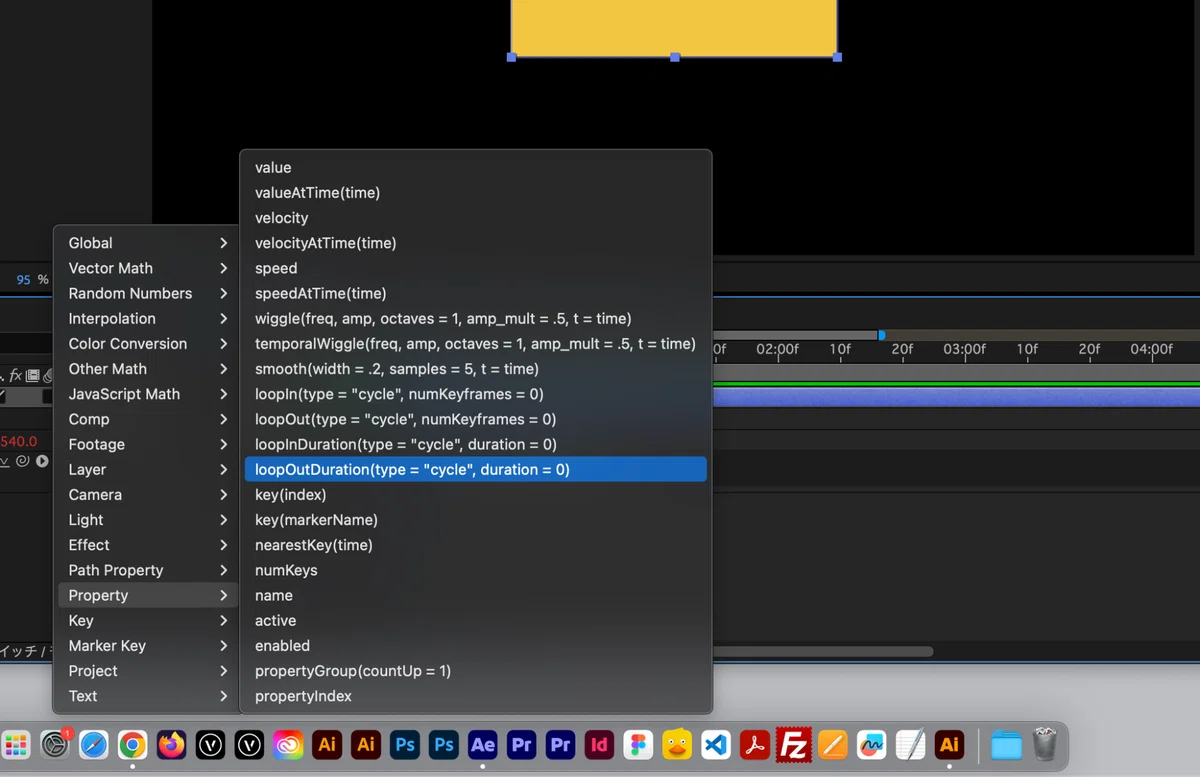Click the expression language menu play-arrow icon
This screenshot has width=1200, height=777.
[x=42, y=461]
